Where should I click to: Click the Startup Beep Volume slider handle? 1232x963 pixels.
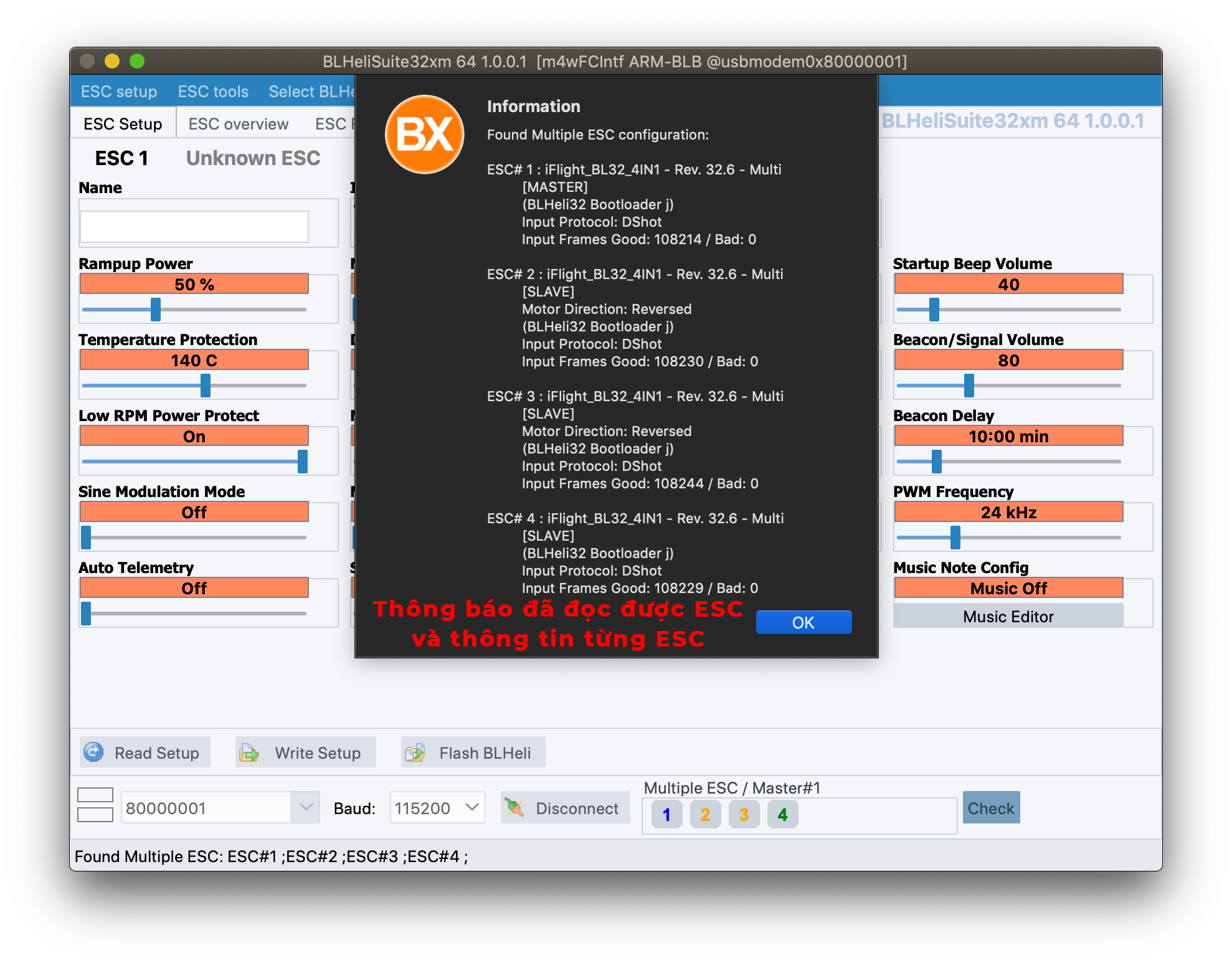point(934,310)
